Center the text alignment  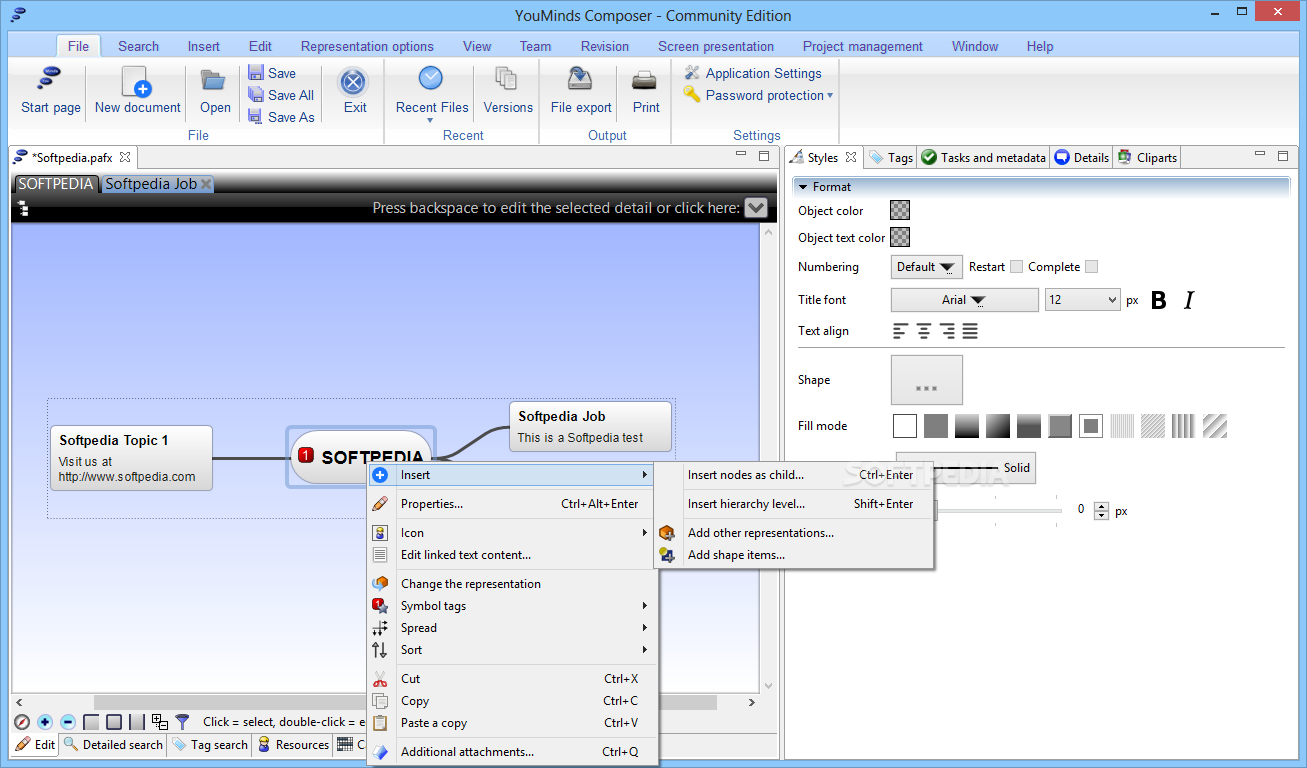(x=924, y=331)
